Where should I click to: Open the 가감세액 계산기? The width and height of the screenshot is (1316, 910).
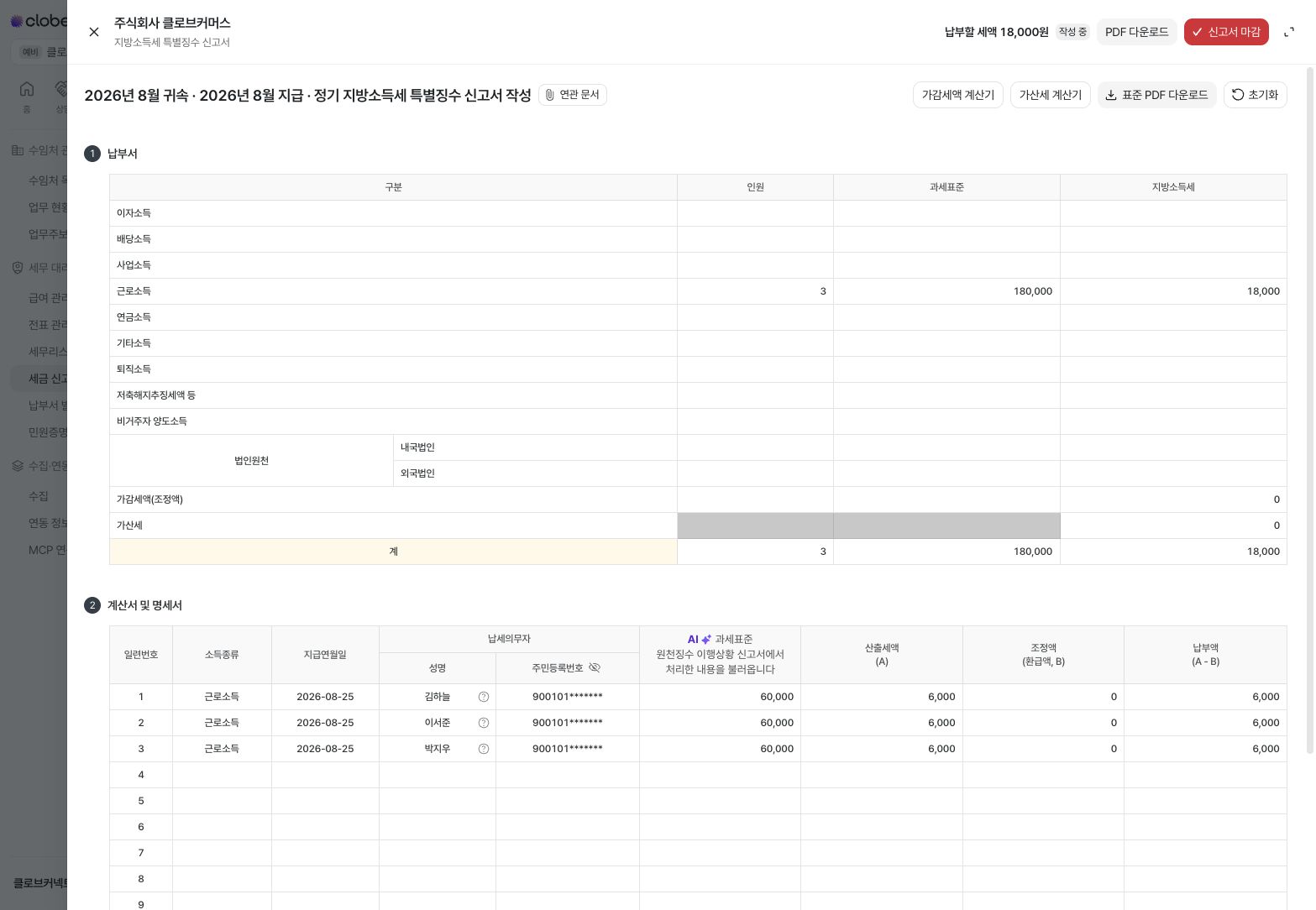(x=957, y=95)
